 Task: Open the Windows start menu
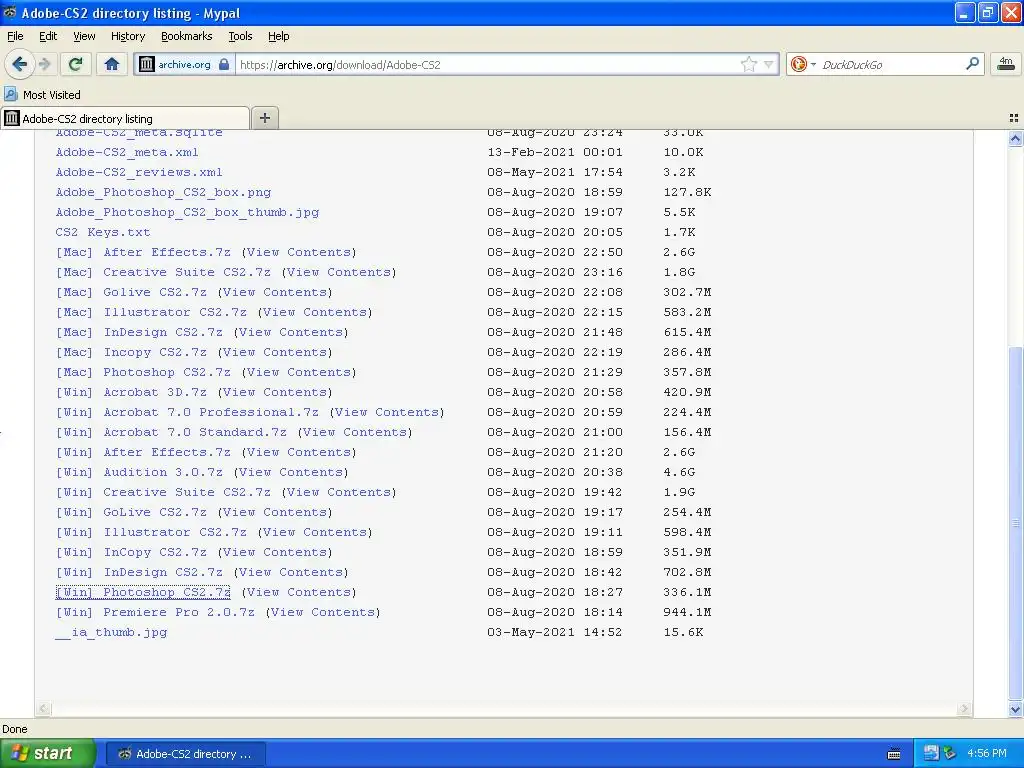tap(47, 754)
